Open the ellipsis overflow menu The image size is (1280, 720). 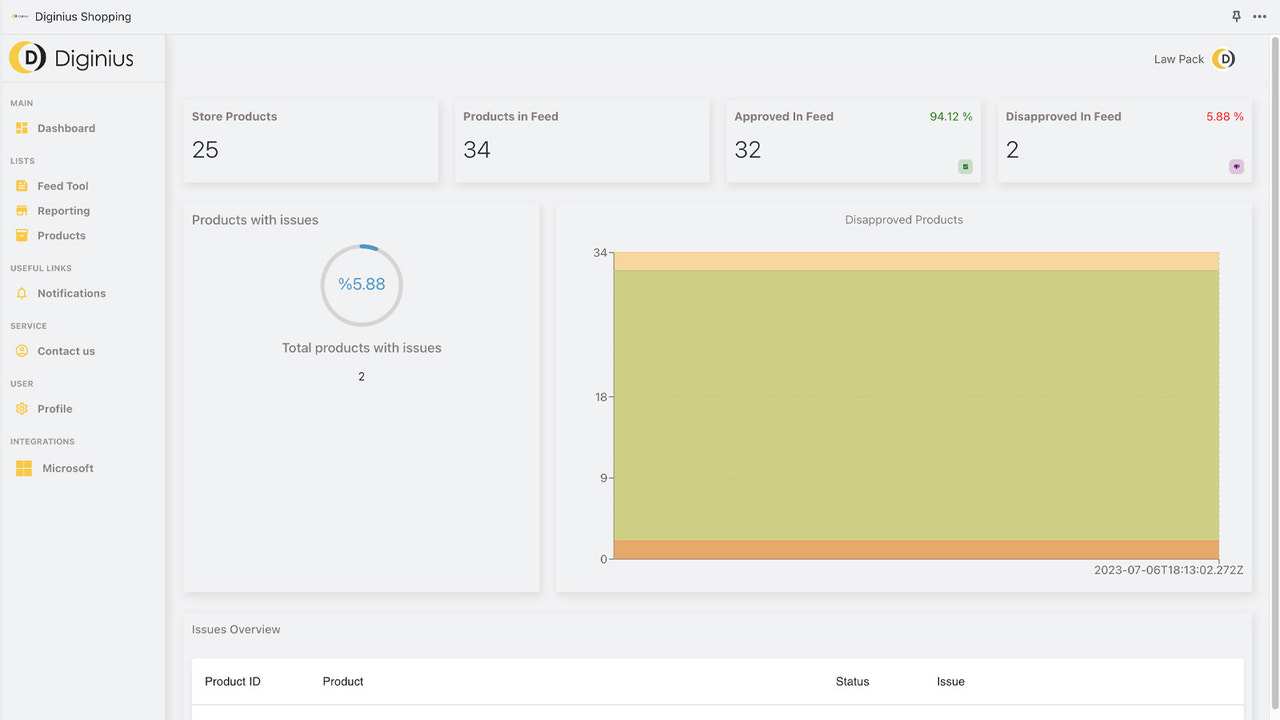click(x=1259, y=16)
